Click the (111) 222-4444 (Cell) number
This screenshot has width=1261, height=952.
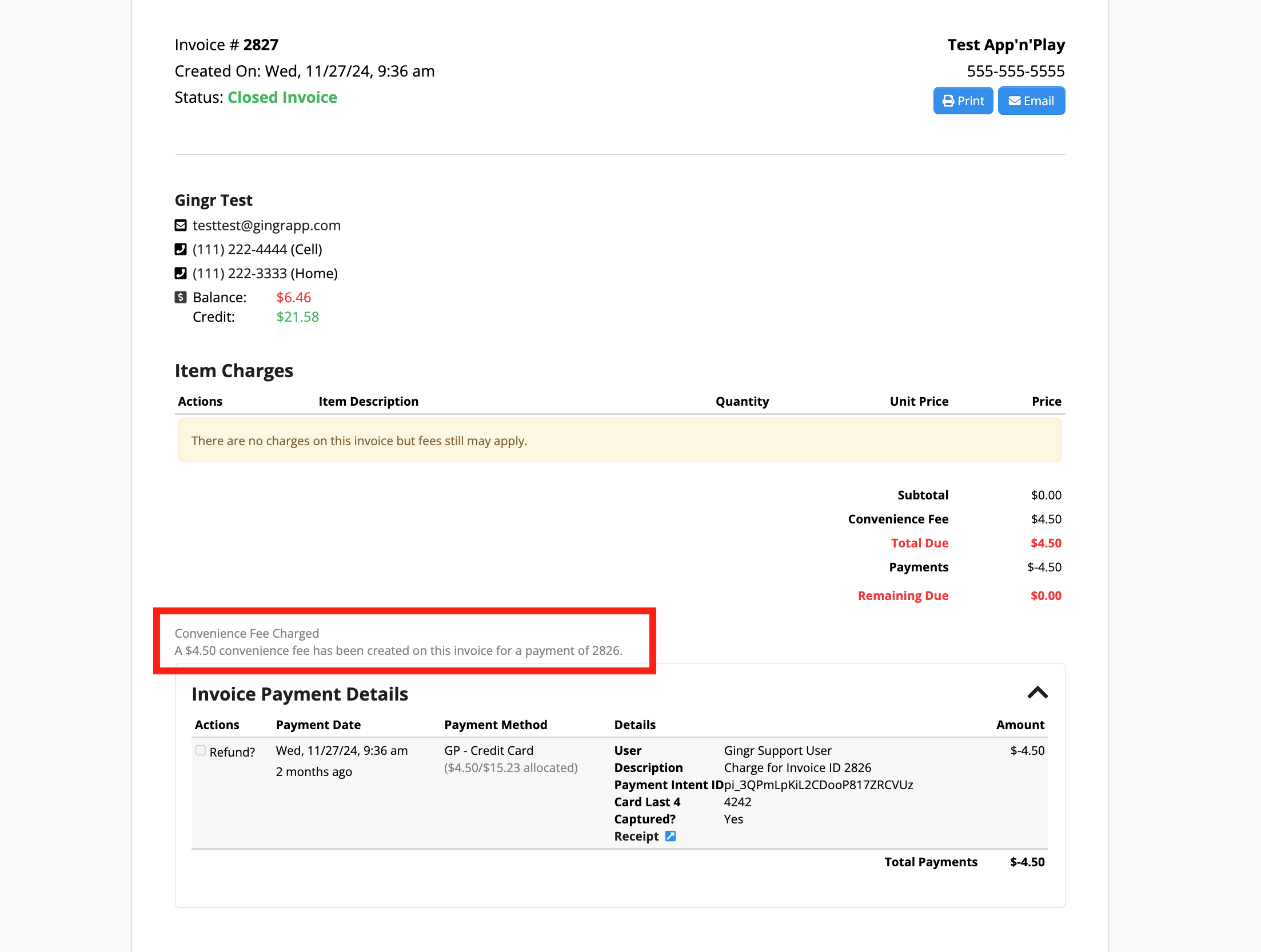(x=257, y=249)
